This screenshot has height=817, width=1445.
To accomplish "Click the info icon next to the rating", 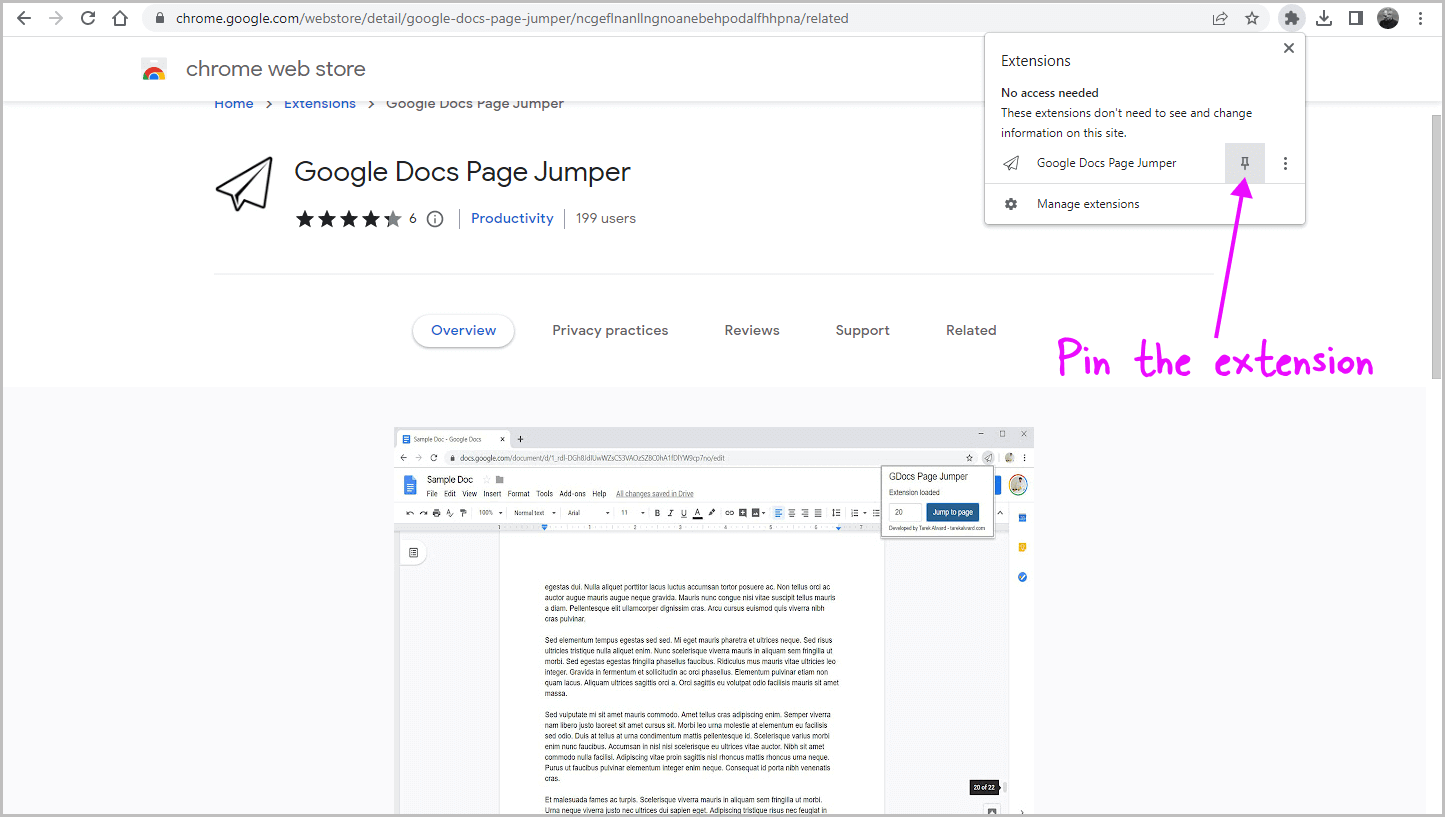I will pyautogui.click(x=434, y=218).
